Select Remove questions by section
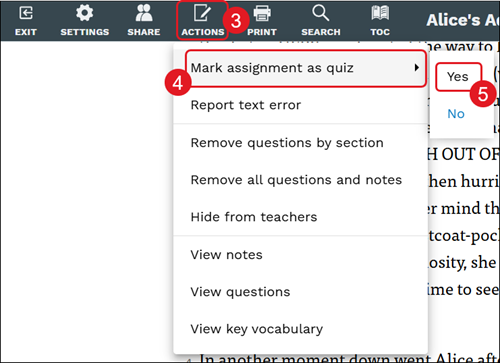The width and height of the screenshot is (500, 363). coord(287,143)
